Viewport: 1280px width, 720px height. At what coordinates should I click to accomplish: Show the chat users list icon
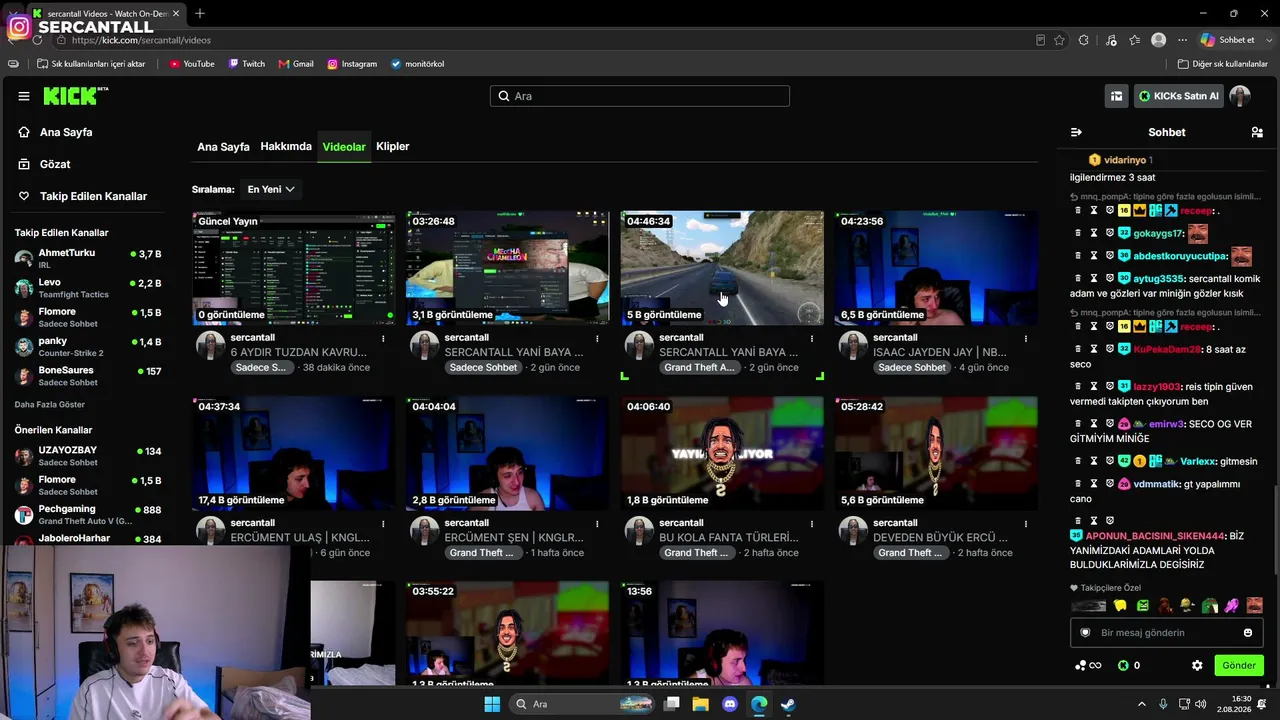coord(1257,132)
